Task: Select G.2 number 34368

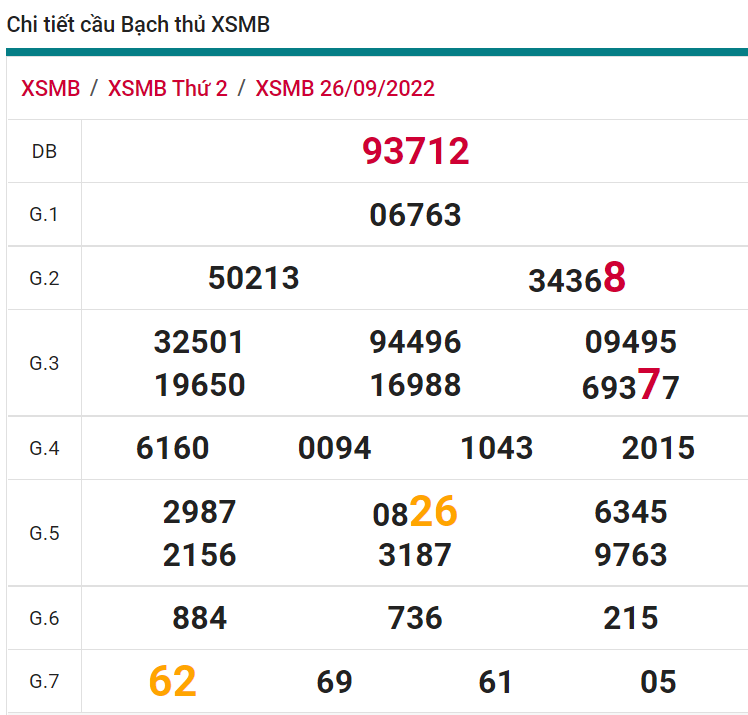Action: [x=576, y=279]
